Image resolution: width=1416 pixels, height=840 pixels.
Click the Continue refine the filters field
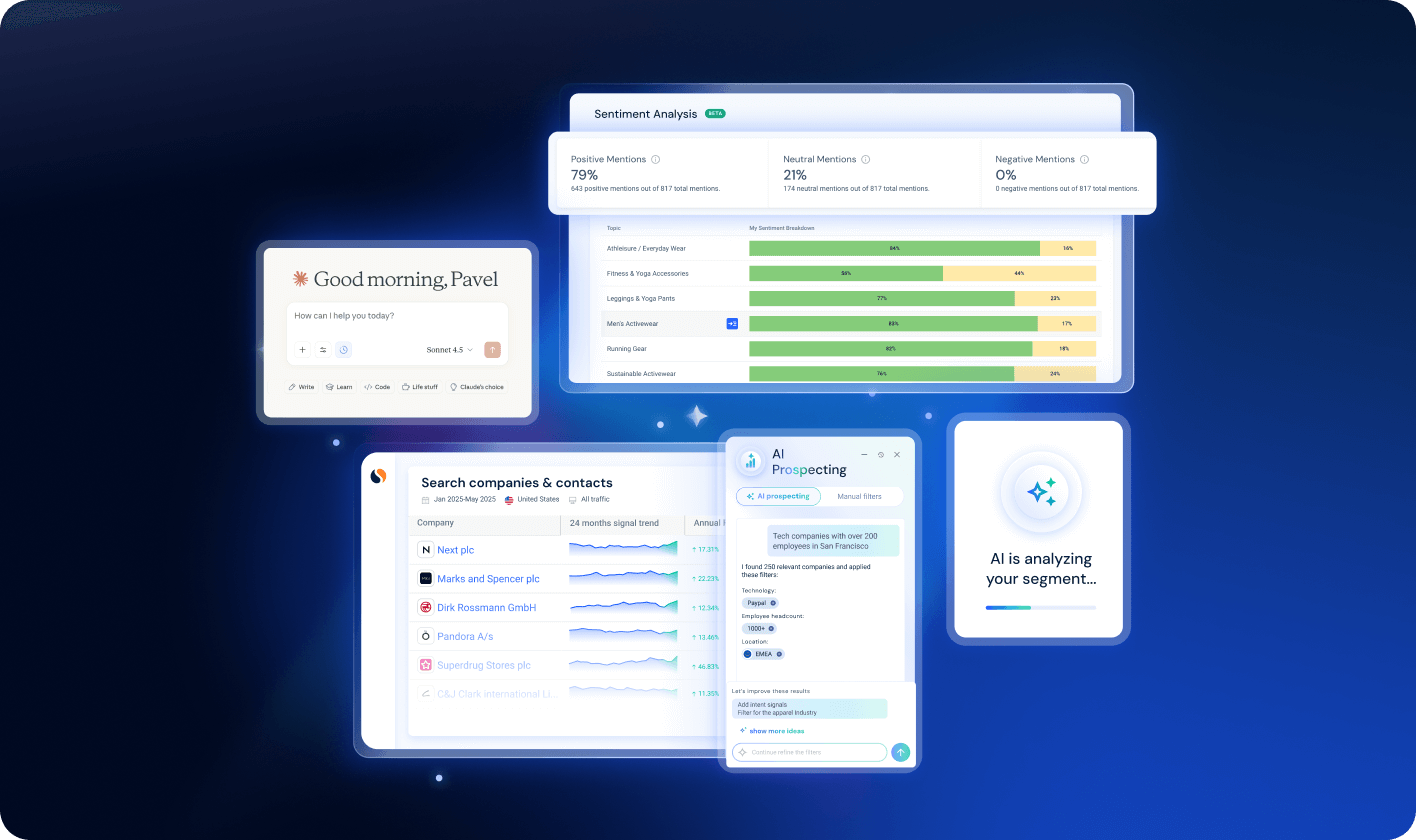pos(810,752)
